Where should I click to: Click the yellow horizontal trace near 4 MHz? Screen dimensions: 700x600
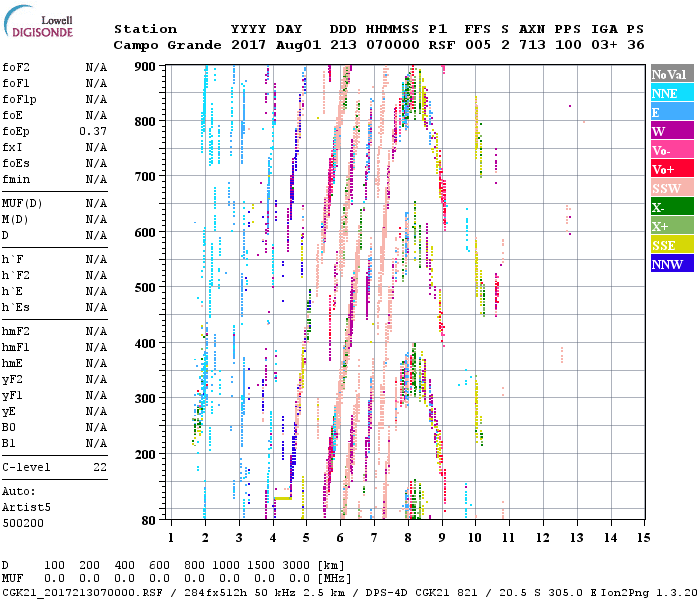point(283,498)
